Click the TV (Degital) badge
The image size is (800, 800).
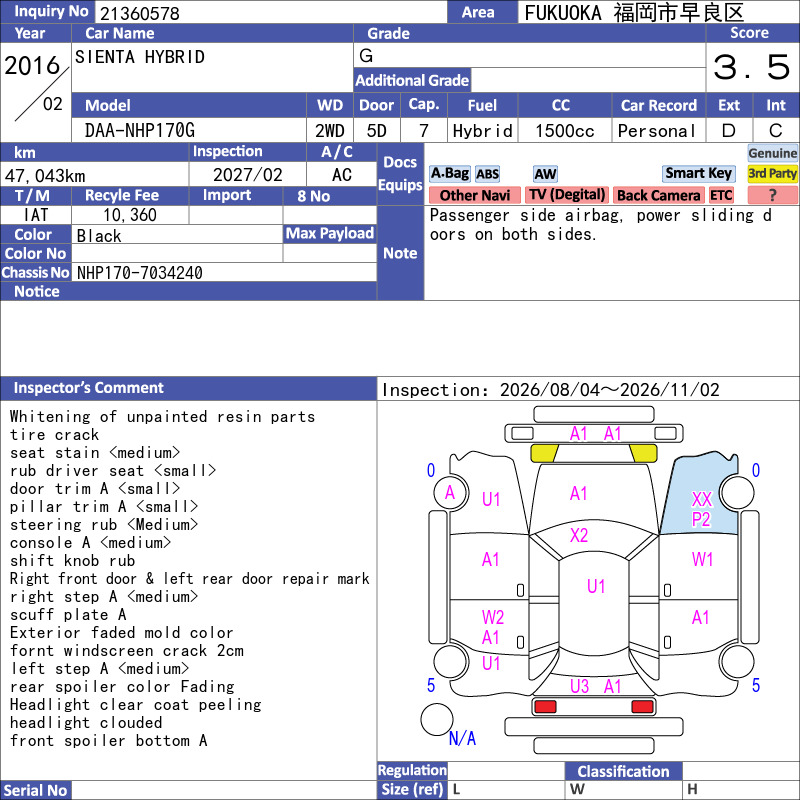coord(567,195)
